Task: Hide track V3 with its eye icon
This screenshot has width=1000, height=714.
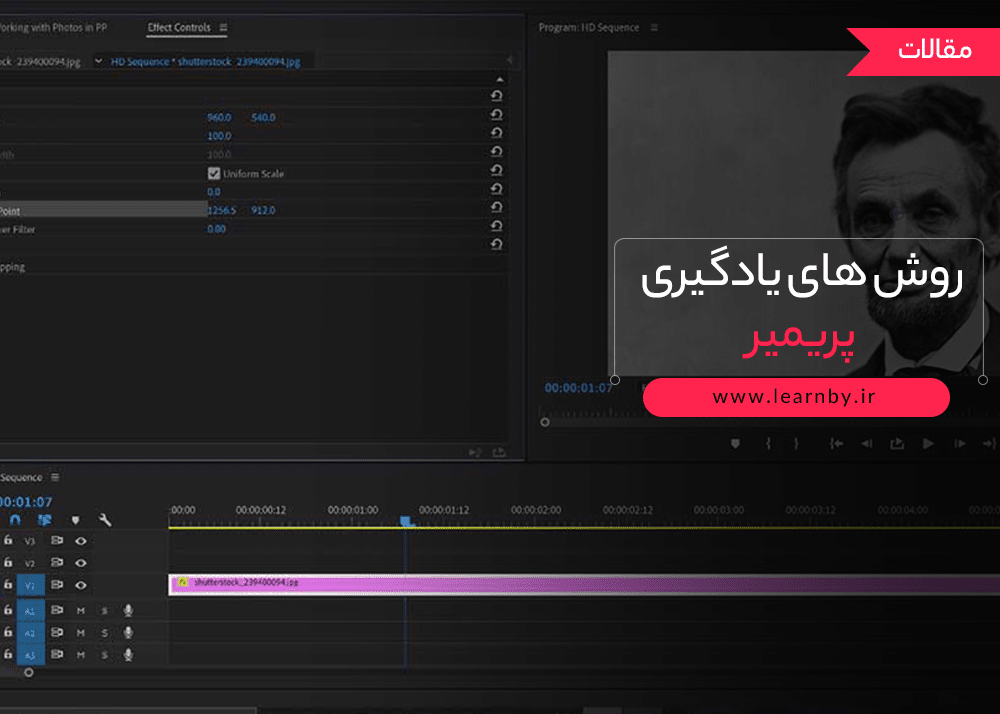Action: coord(80,541)
